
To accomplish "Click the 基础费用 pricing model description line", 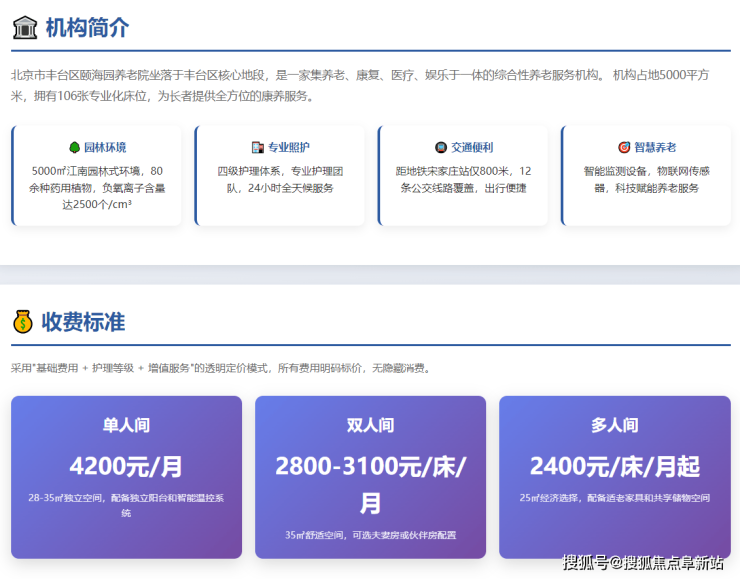I will (220, 368).
